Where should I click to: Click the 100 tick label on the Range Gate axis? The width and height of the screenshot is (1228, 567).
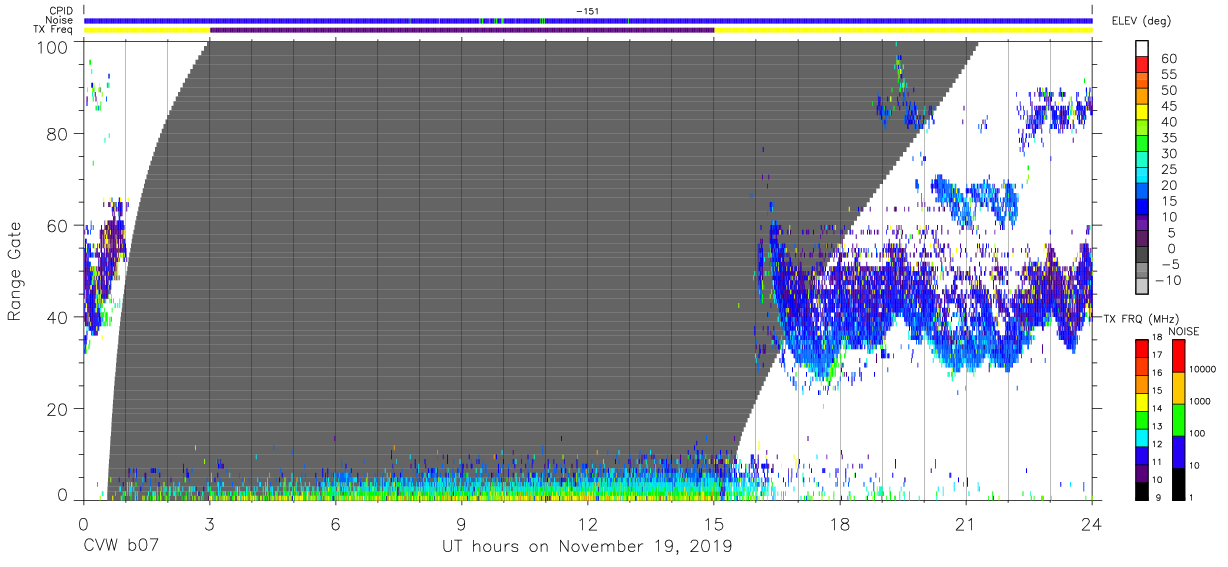[x=51, y=46]
